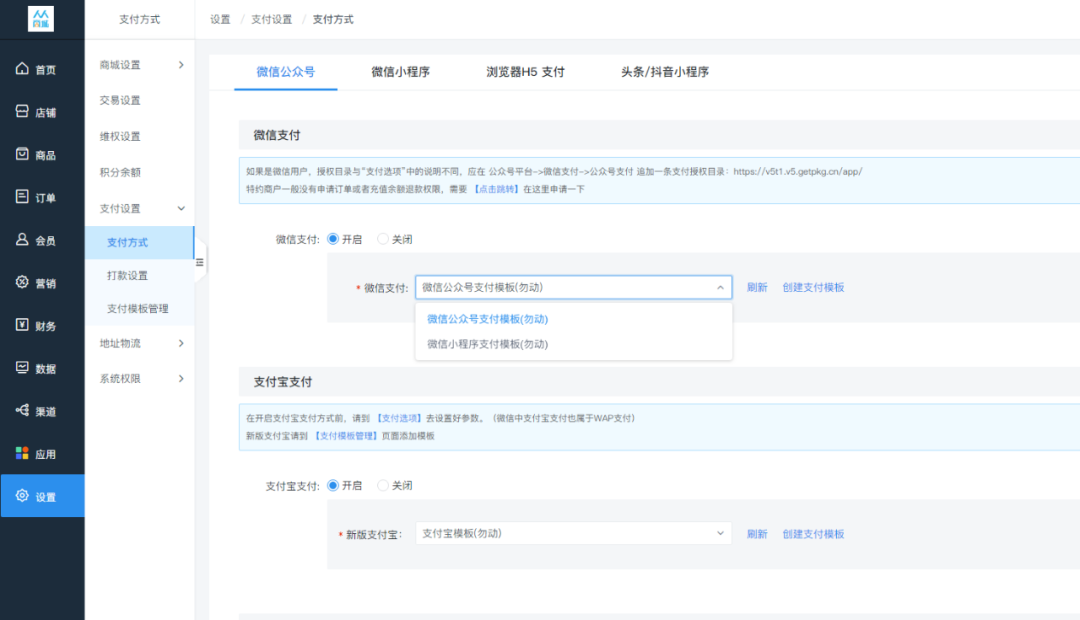Click the data (数据) chart icon
This screenshot has width=1080, height=620.
[x=22, y=367]
